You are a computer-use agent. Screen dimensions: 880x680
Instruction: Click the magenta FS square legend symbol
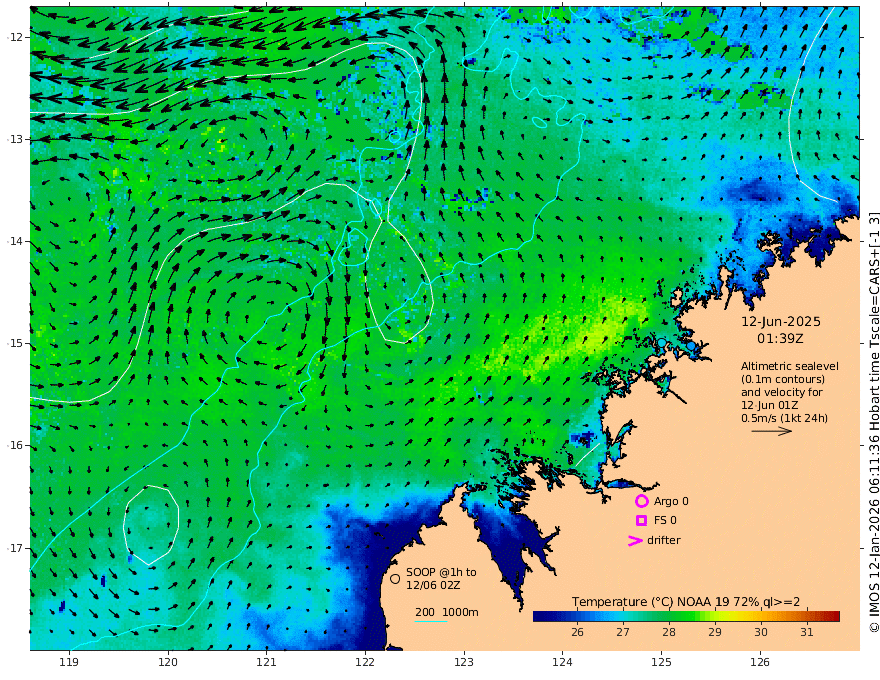point(641,521)
